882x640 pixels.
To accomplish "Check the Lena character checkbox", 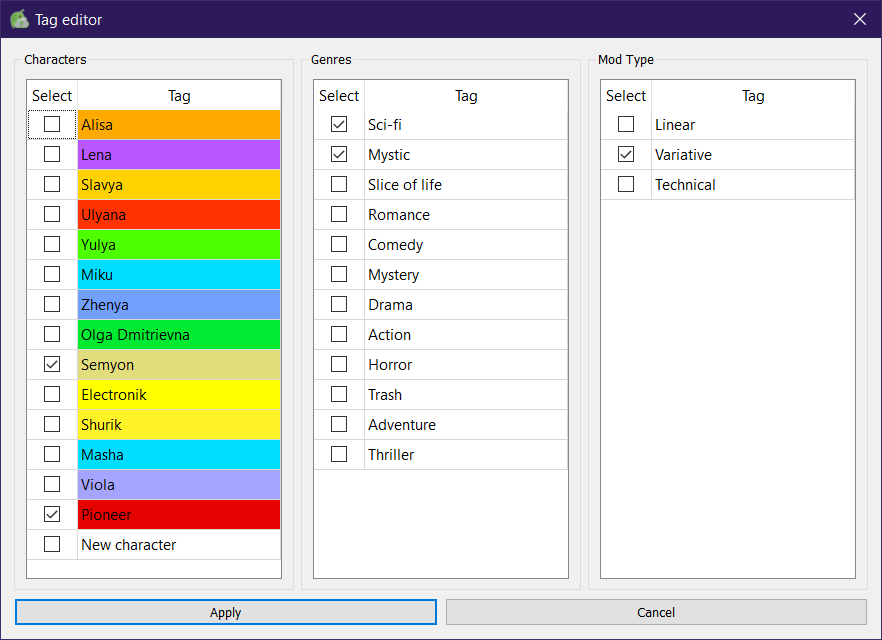I will (52, 154).
